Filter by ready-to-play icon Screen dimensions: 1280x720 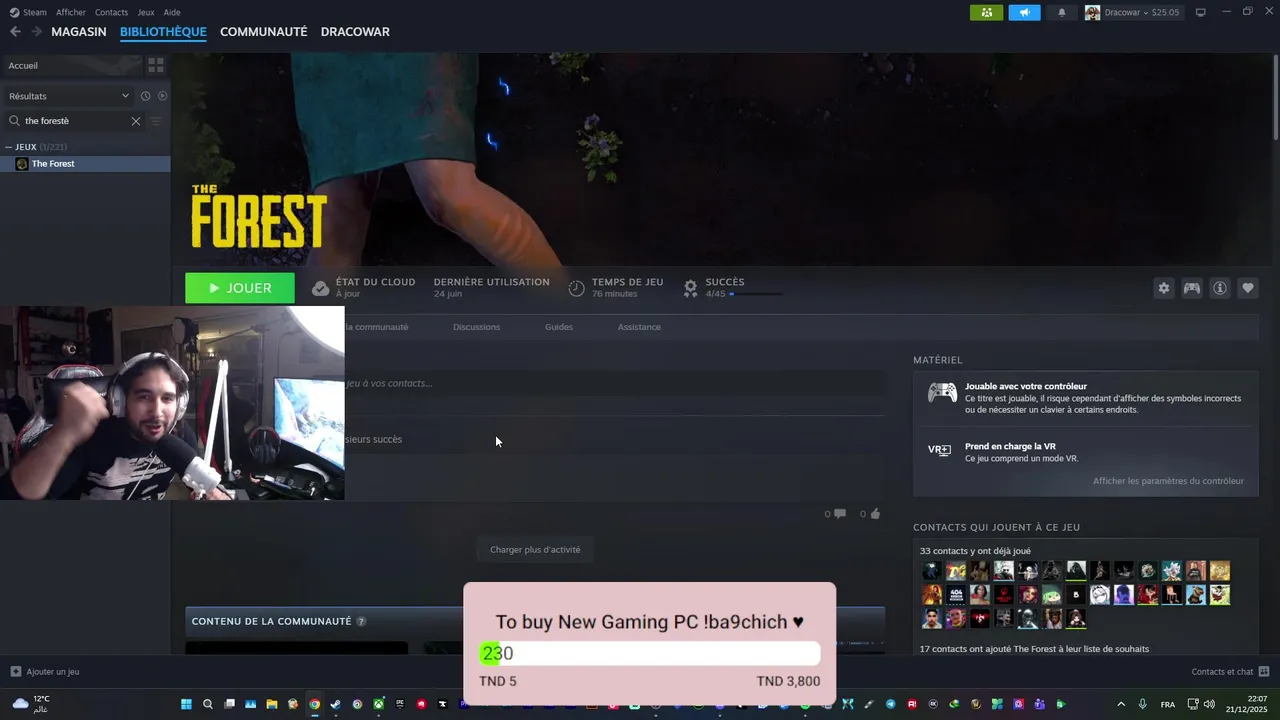coord(162,96)
